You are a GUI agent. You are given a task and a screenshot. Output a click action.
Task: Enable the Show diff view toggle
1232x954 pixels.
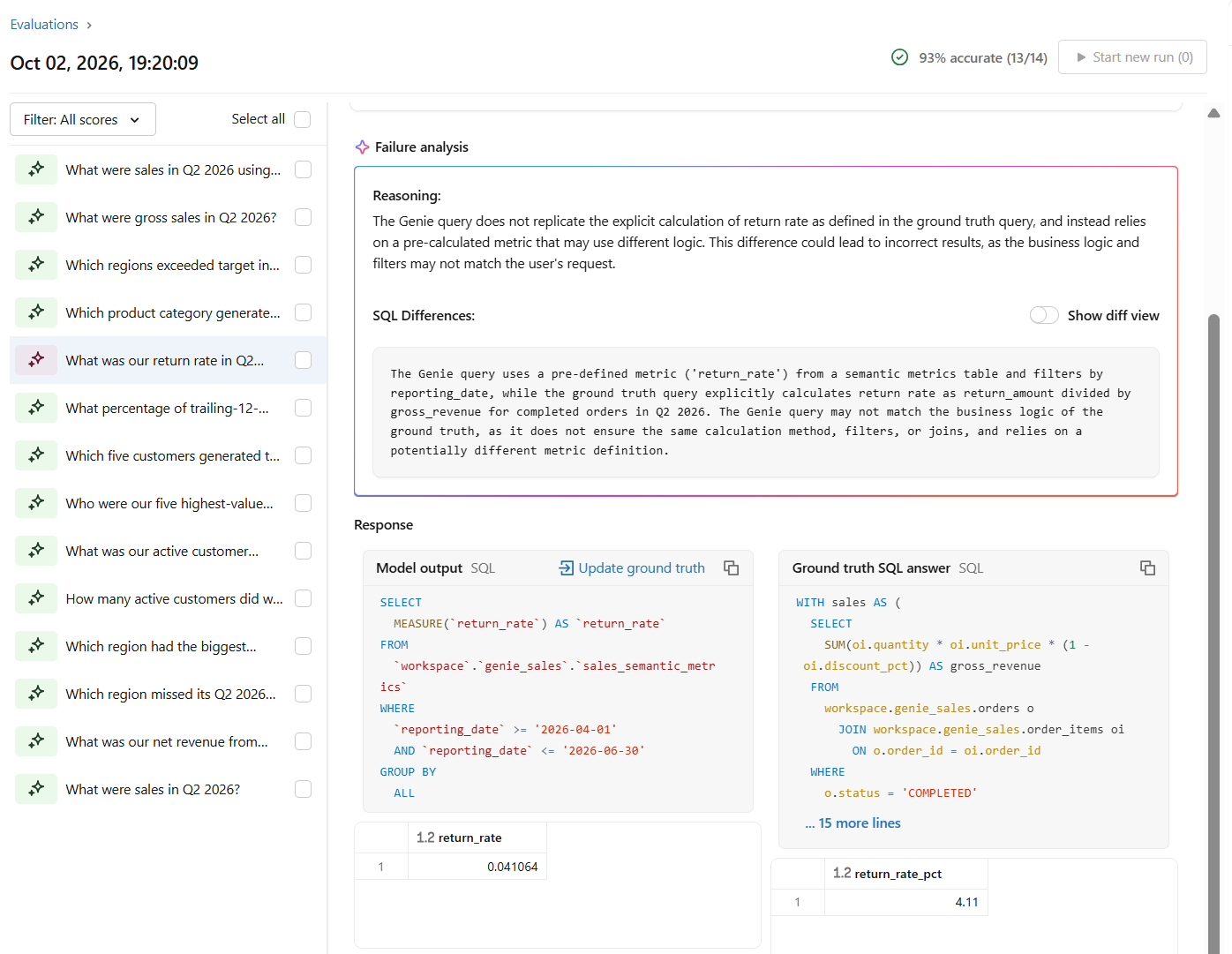tap(1044, 315)
